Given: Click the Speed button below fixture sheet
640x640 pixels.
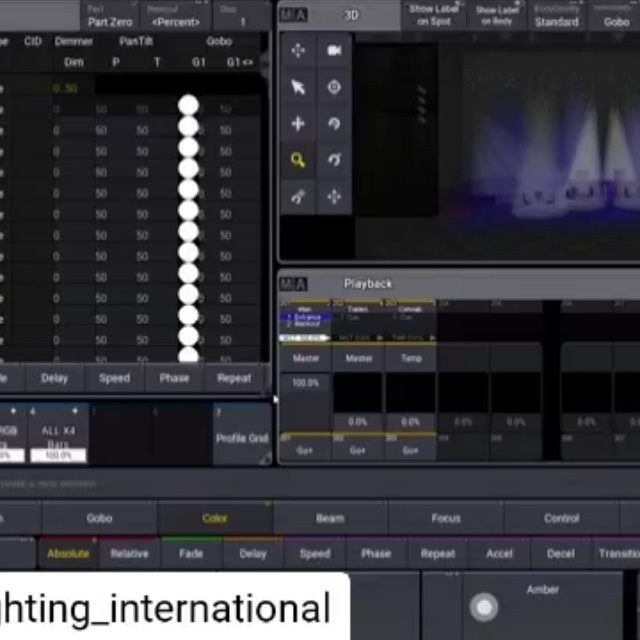Looking at the screenshot, I should pyautogui.click(x=114, y=378).
